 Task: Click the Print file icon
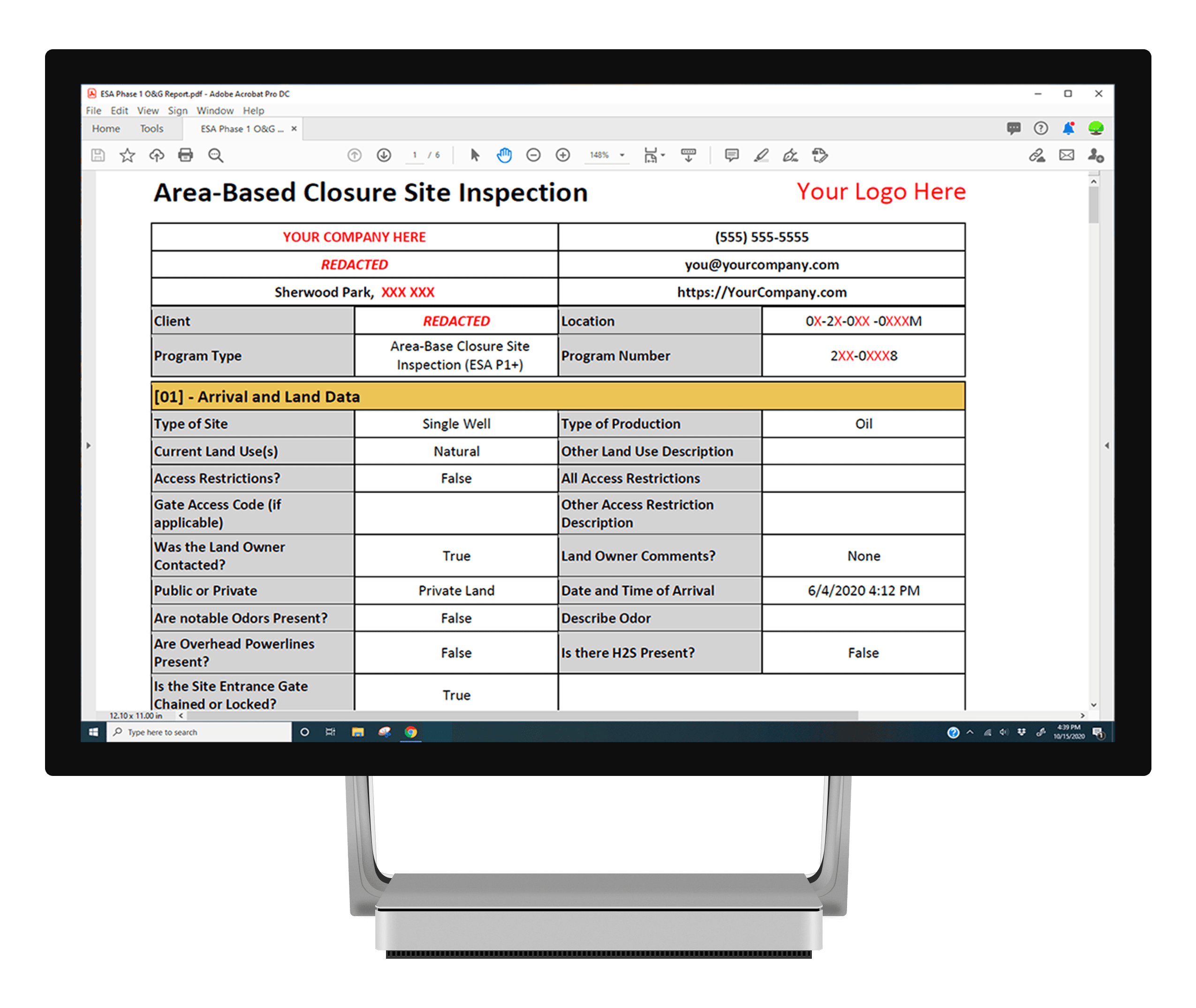point(185,155)
